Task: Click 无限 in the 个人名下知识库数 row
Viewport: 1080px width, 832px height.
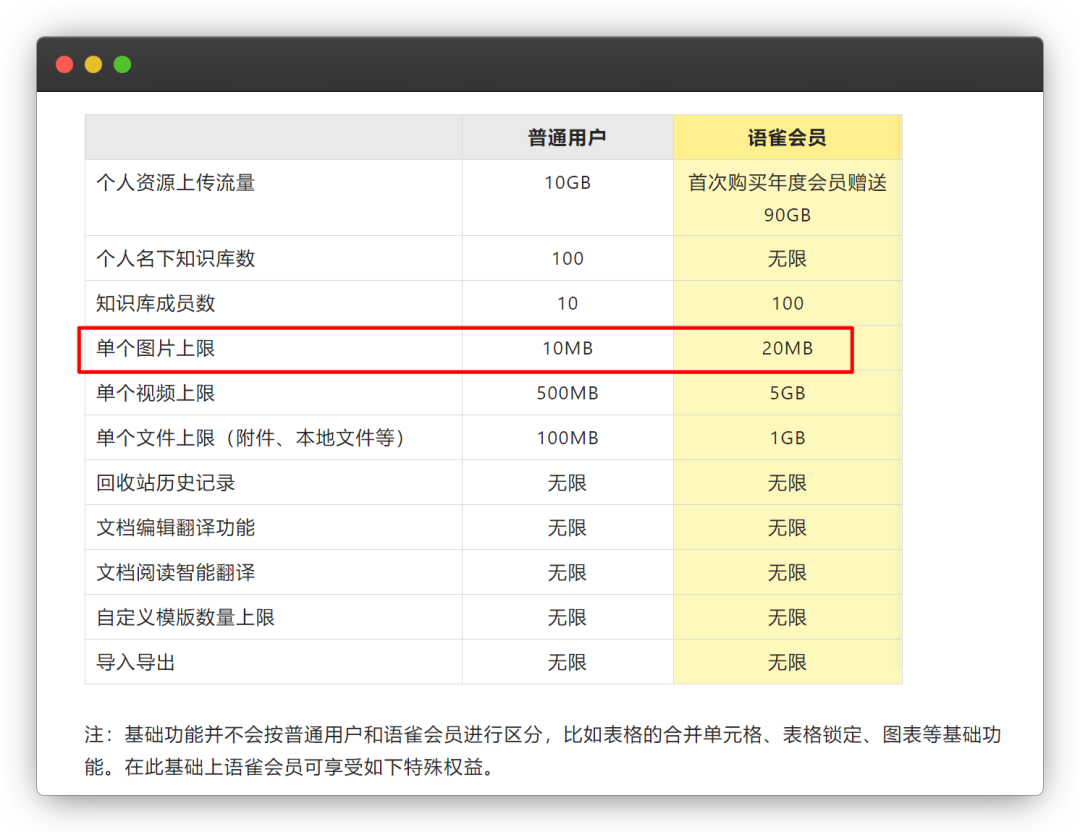Action: click(787, 259)
